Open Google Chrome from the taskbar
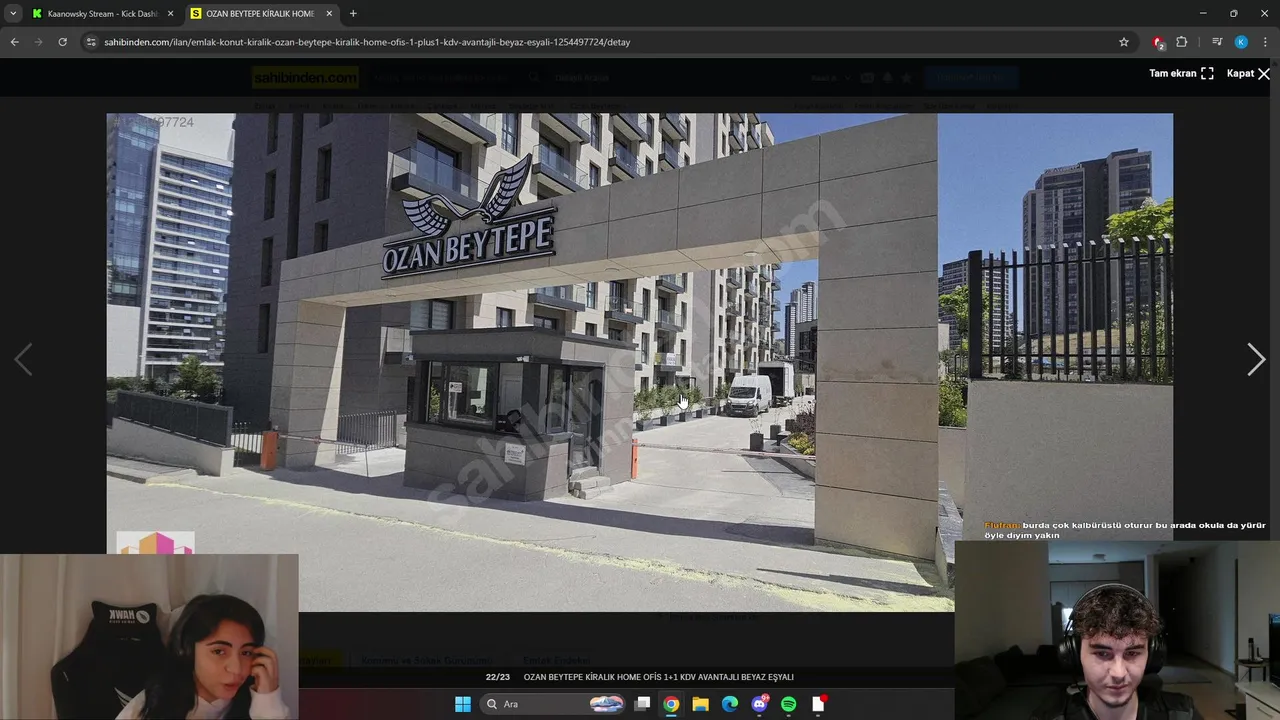1280x720 pixels. 671,704
